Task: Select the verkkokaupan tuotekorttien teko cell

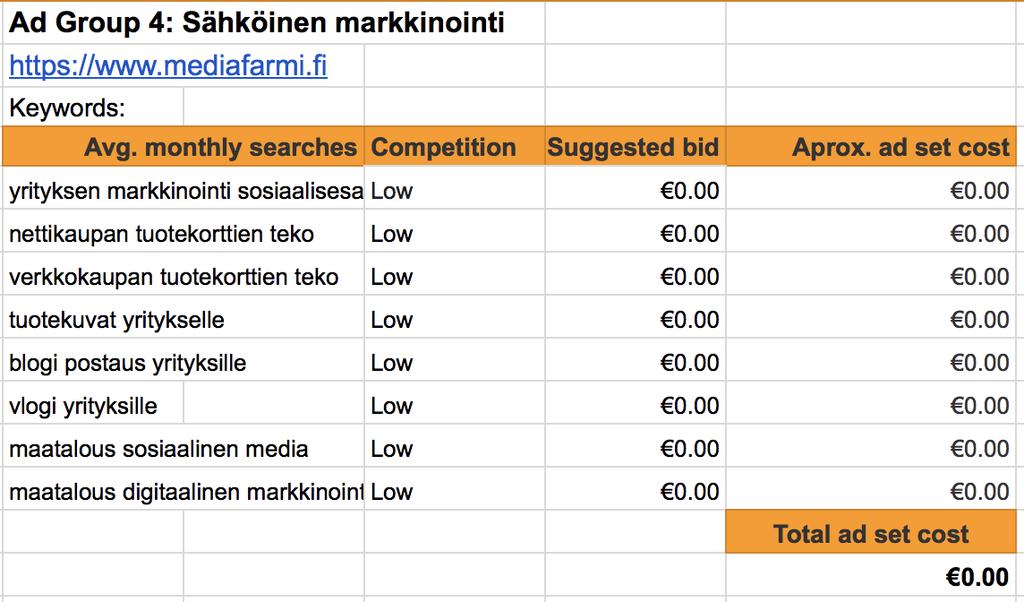Action: tap(184, 277)
